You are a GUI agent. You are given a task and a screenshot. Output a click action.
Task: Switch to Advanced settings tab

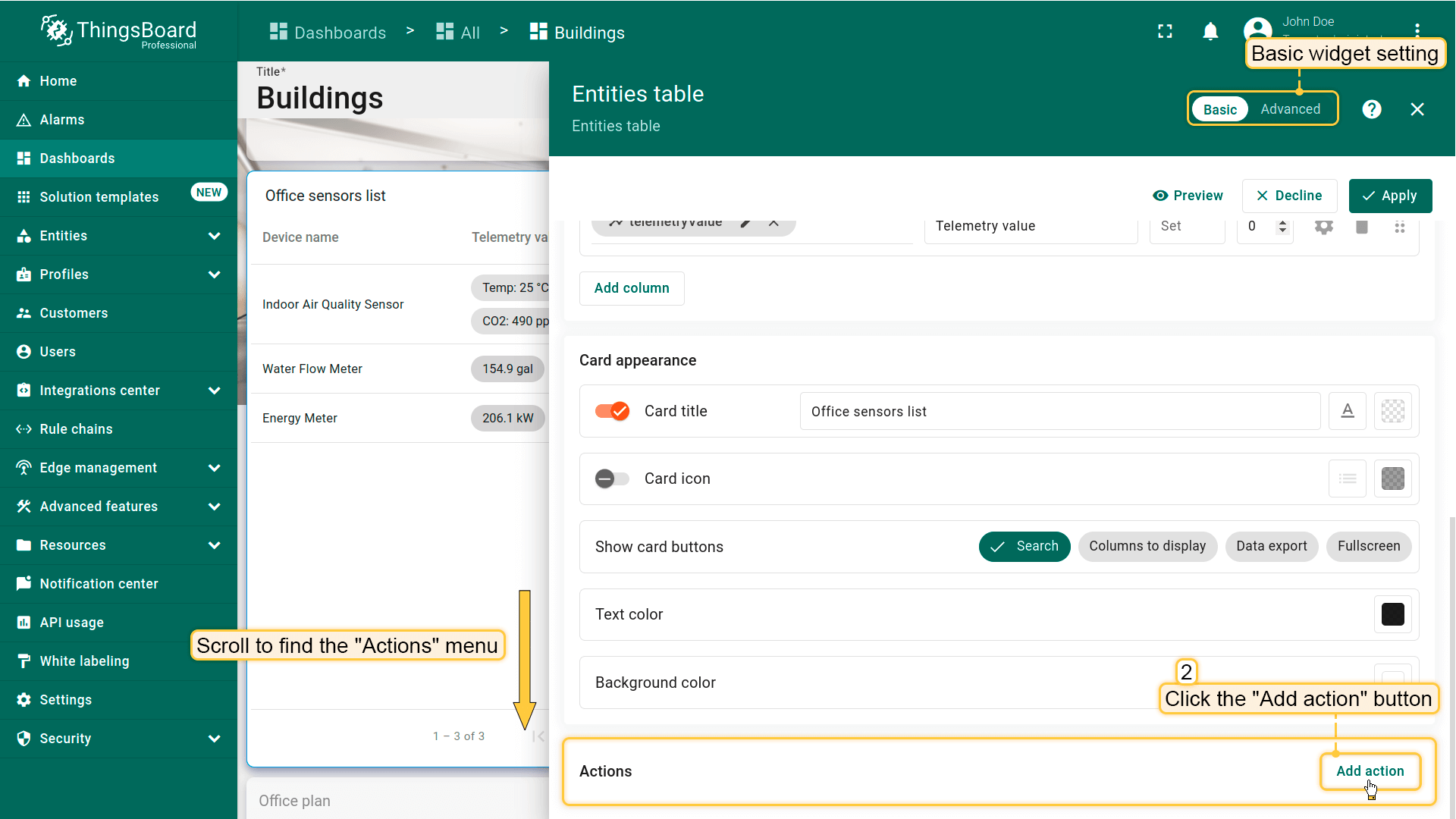[x=1290, y=109]
